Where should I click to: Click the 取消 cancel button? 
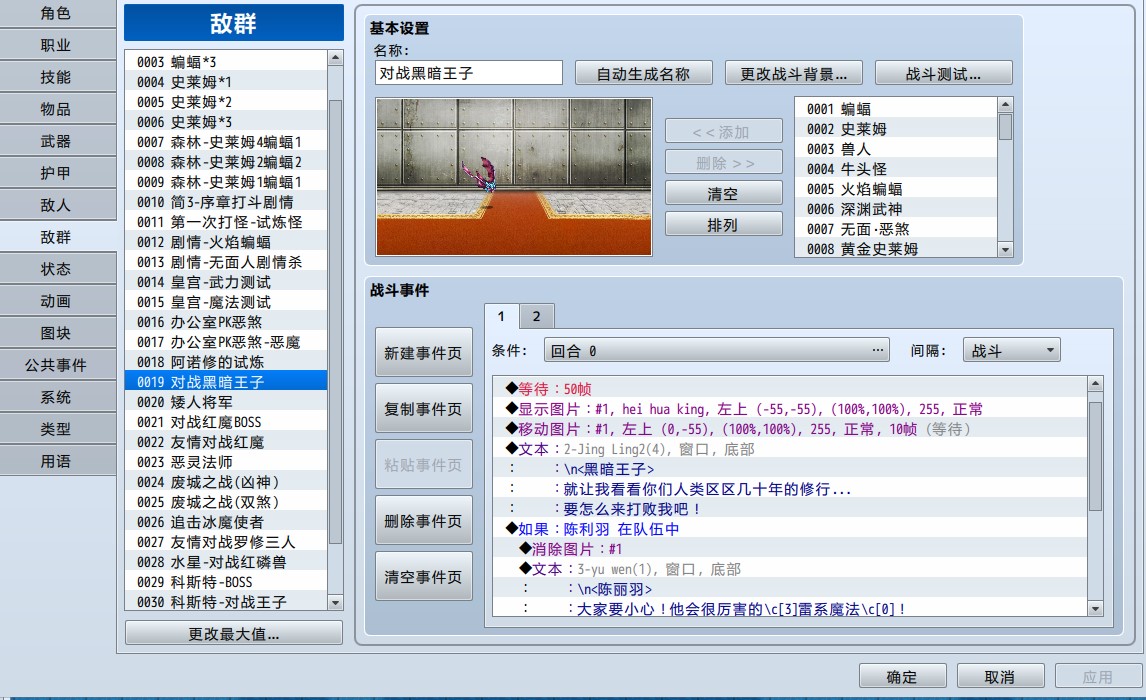(x=1000, y=677)
